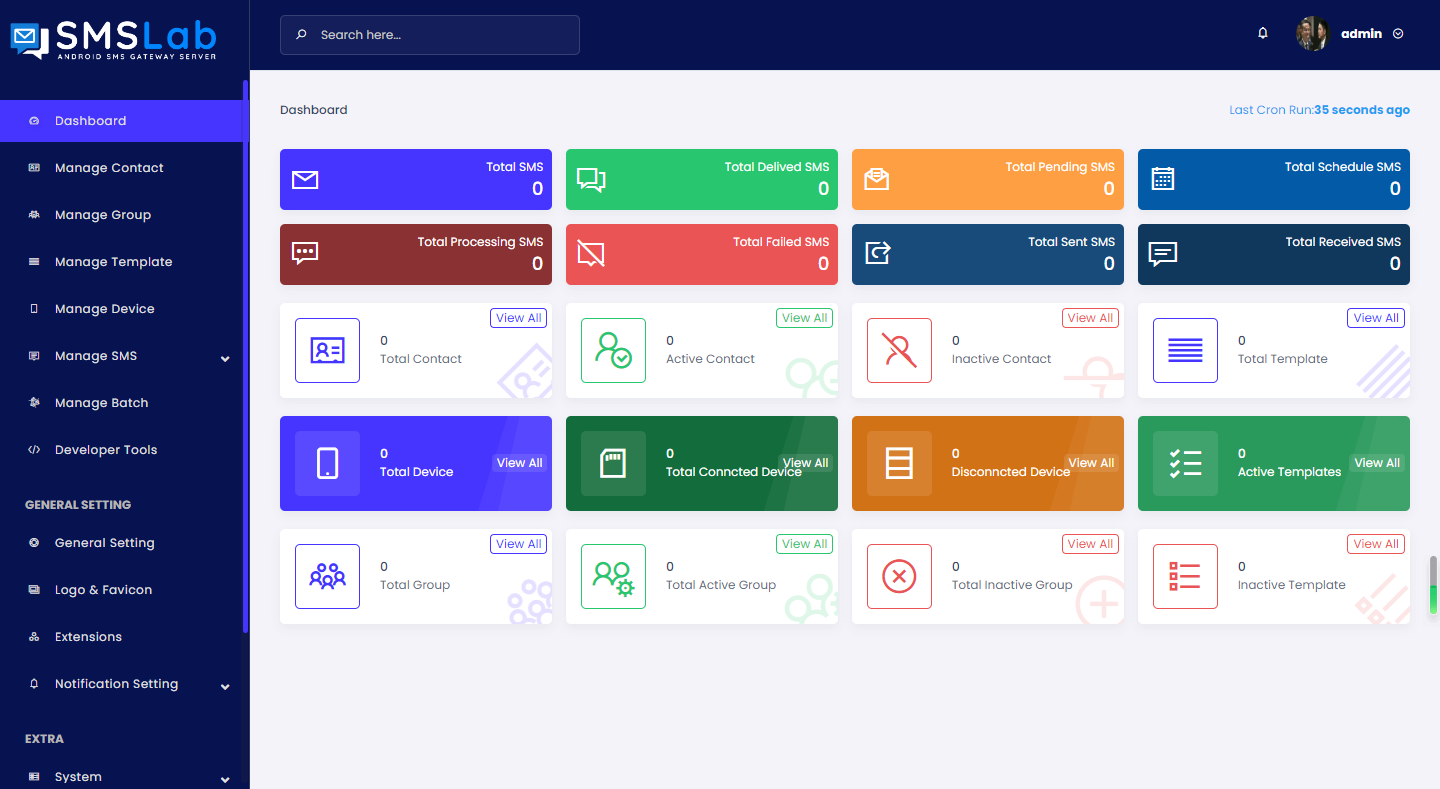Click View All on Active Templates card

[x=1376, y=463]
